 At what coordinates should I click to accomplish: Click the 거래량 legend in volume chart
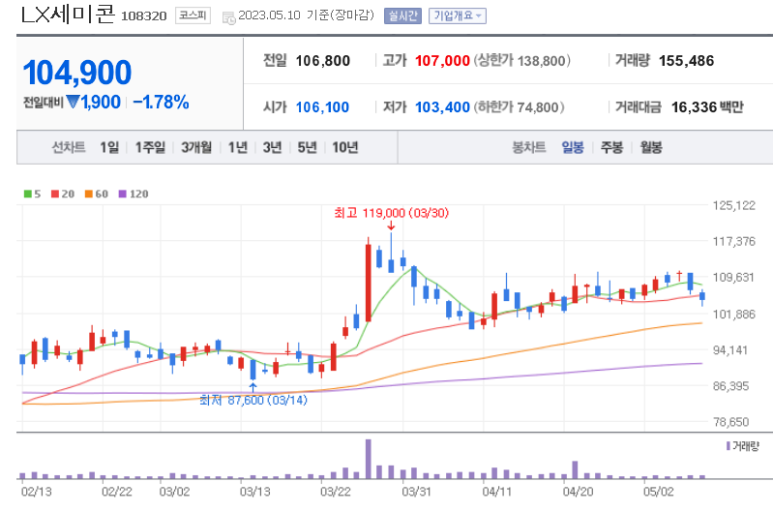pos(742,446)
